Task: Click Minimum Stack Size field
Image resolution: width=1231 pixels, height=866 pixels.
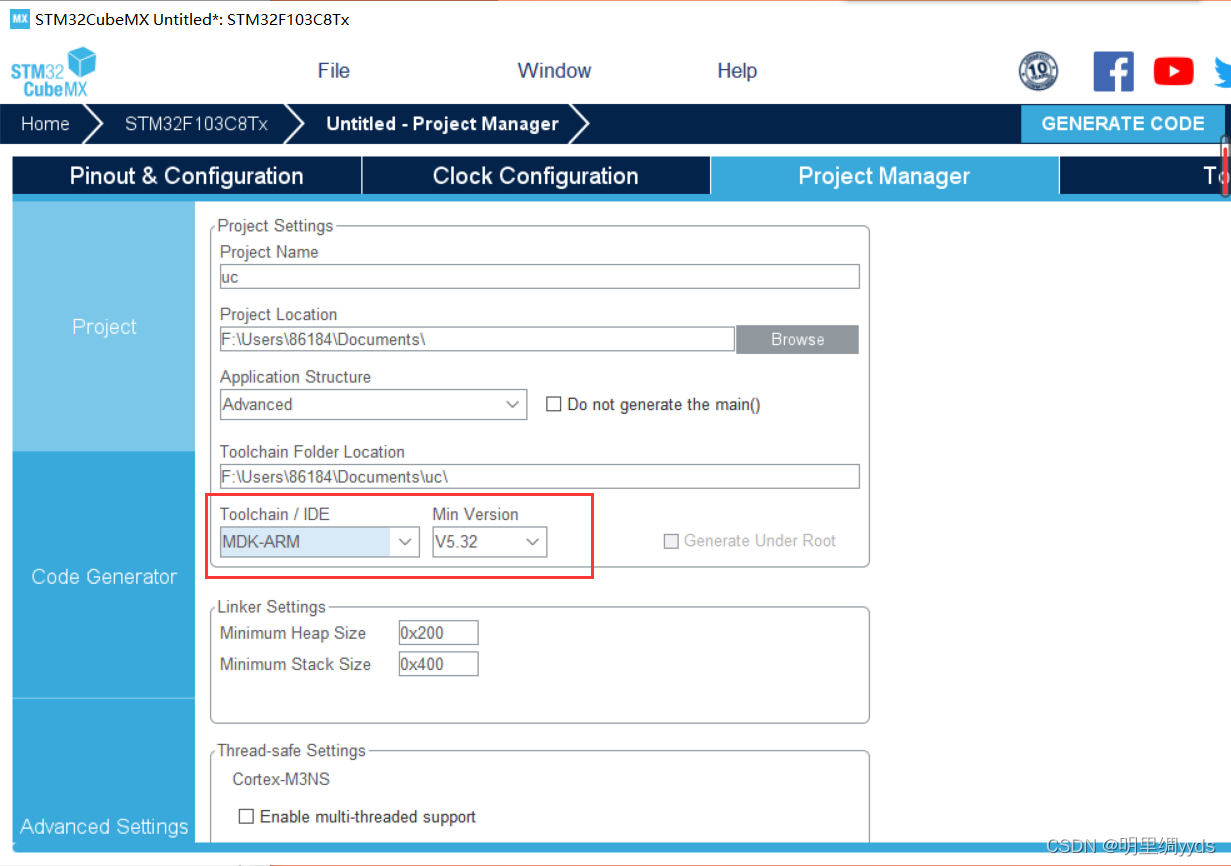Action: pyautogui.click(x=438, y=664)
